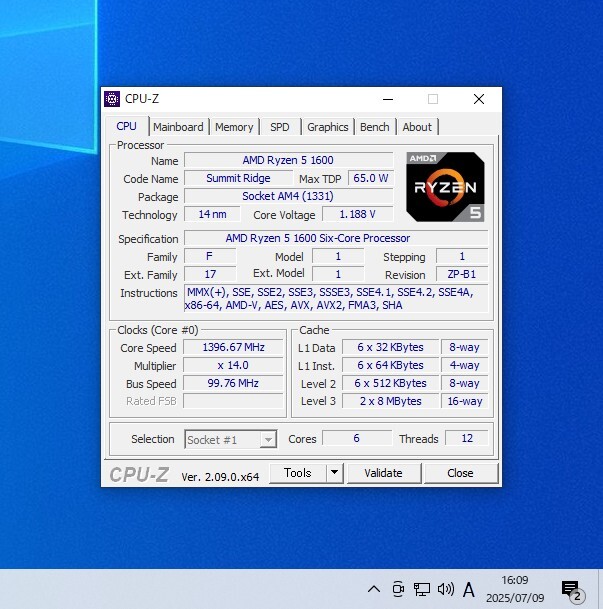
Task: Click the Max TDP value 65.0 W
Action: tap(371, 178)
